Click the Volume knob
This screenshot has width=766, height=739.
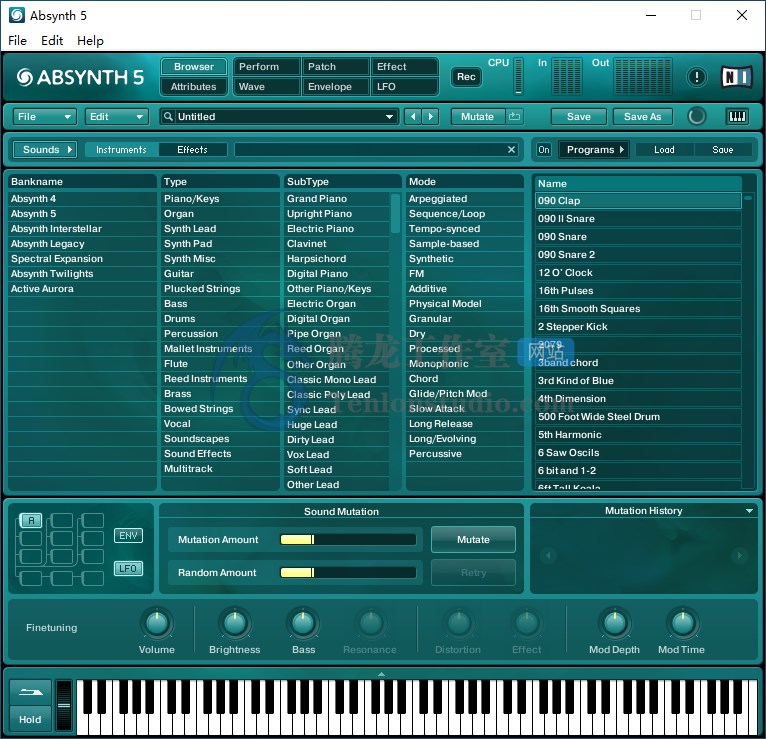tap(157, 623)
